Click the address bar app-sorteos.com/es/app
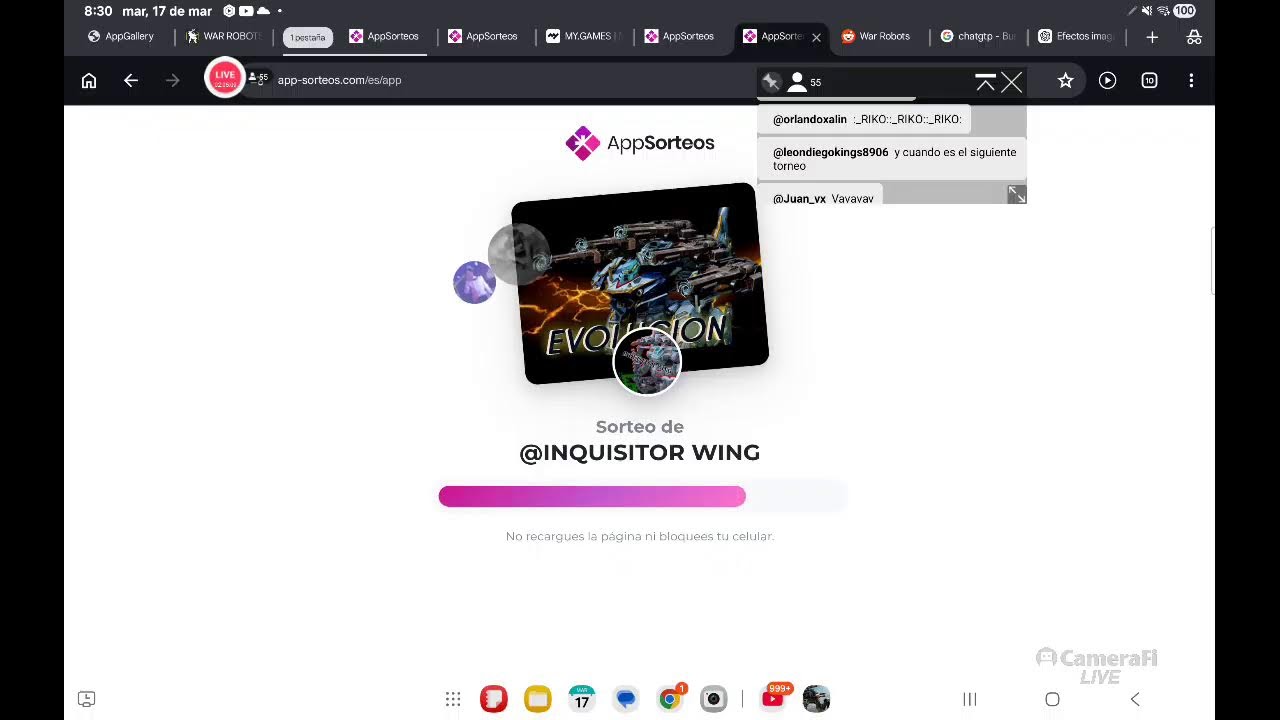Image resolution: width=1280 pixels, height=720 pixels. [x=339, y=81]
